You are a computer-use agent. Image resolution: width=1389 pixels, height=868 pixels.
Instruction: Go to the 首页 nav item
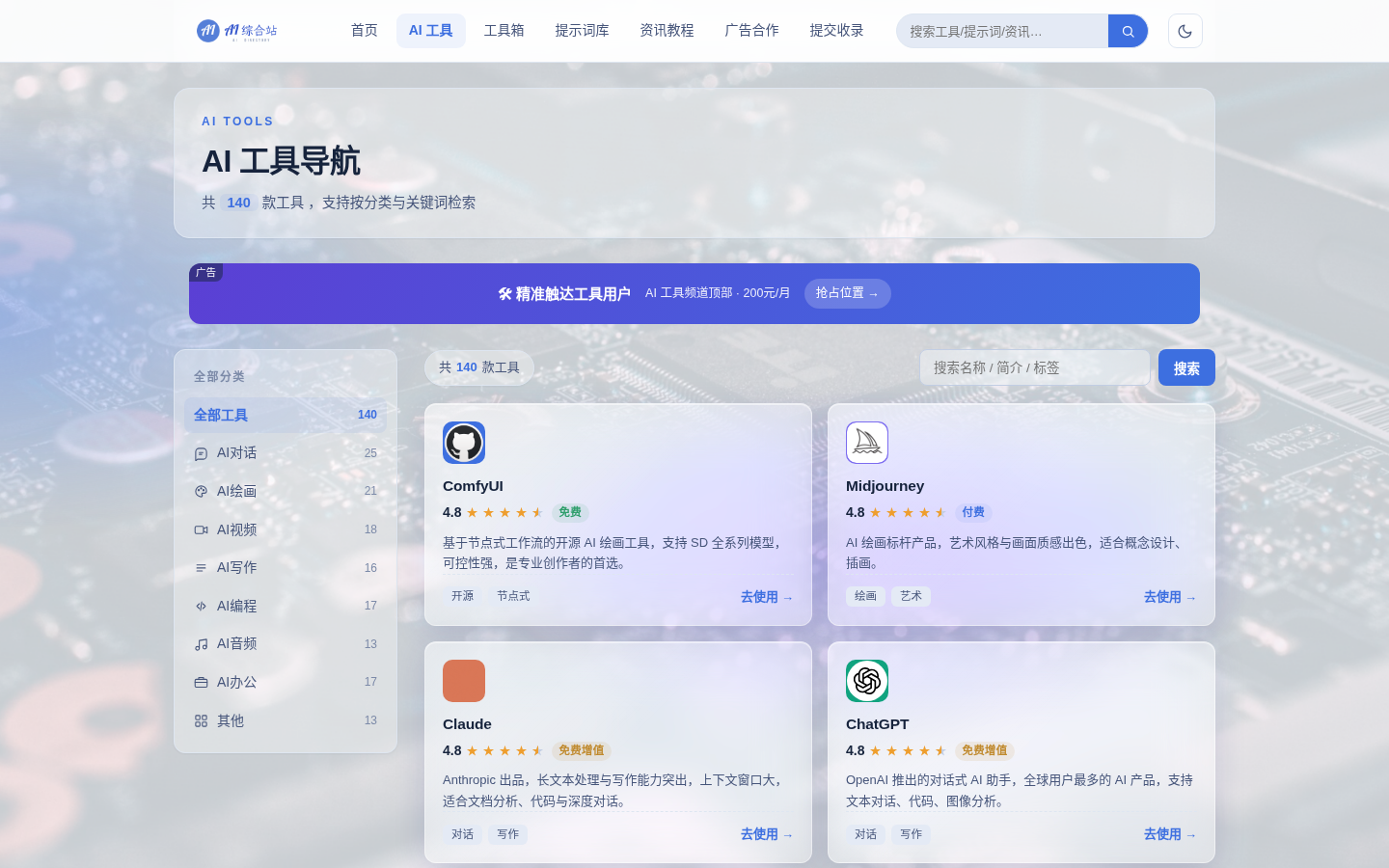tap(365, 31)
